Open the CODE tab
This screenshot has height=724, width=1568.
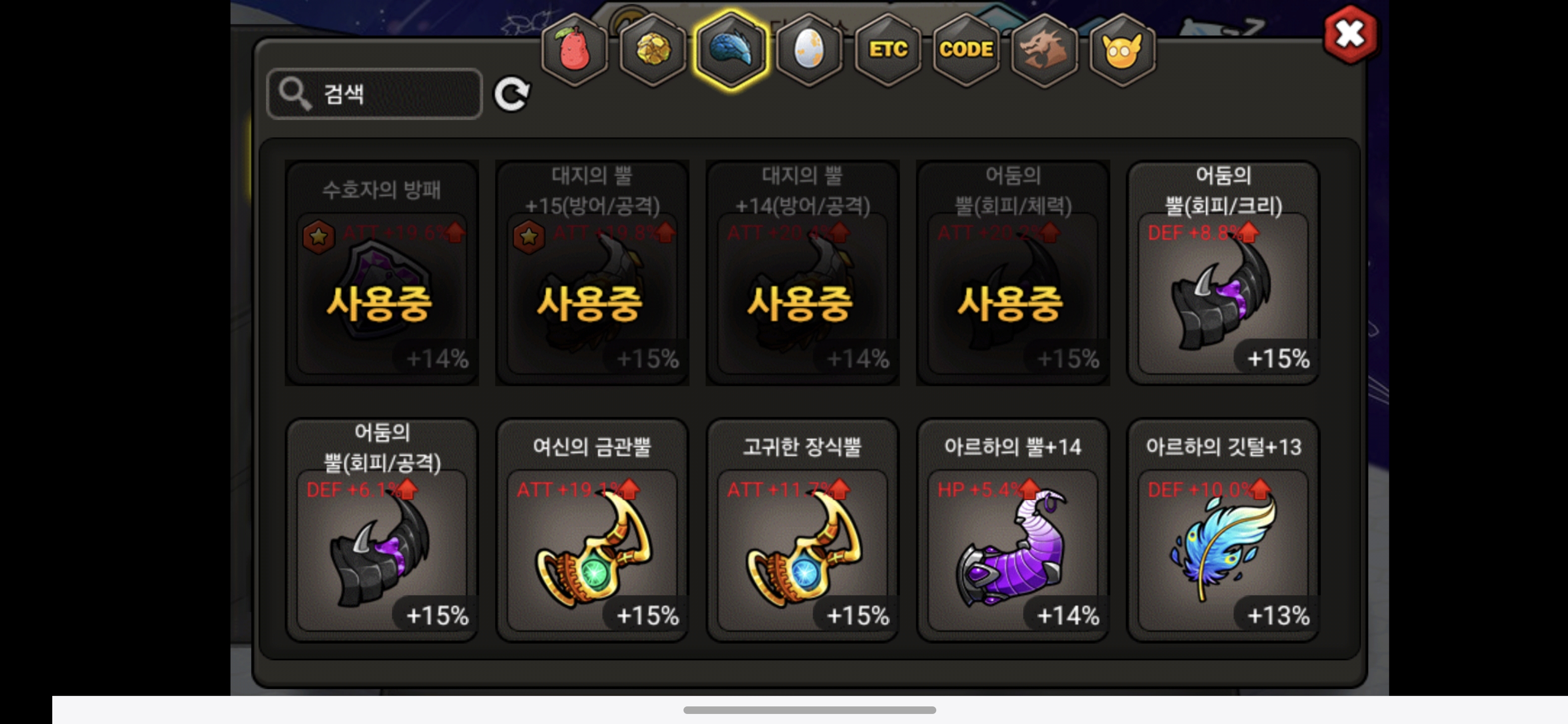pyautogui.click(x=966, y=50)
